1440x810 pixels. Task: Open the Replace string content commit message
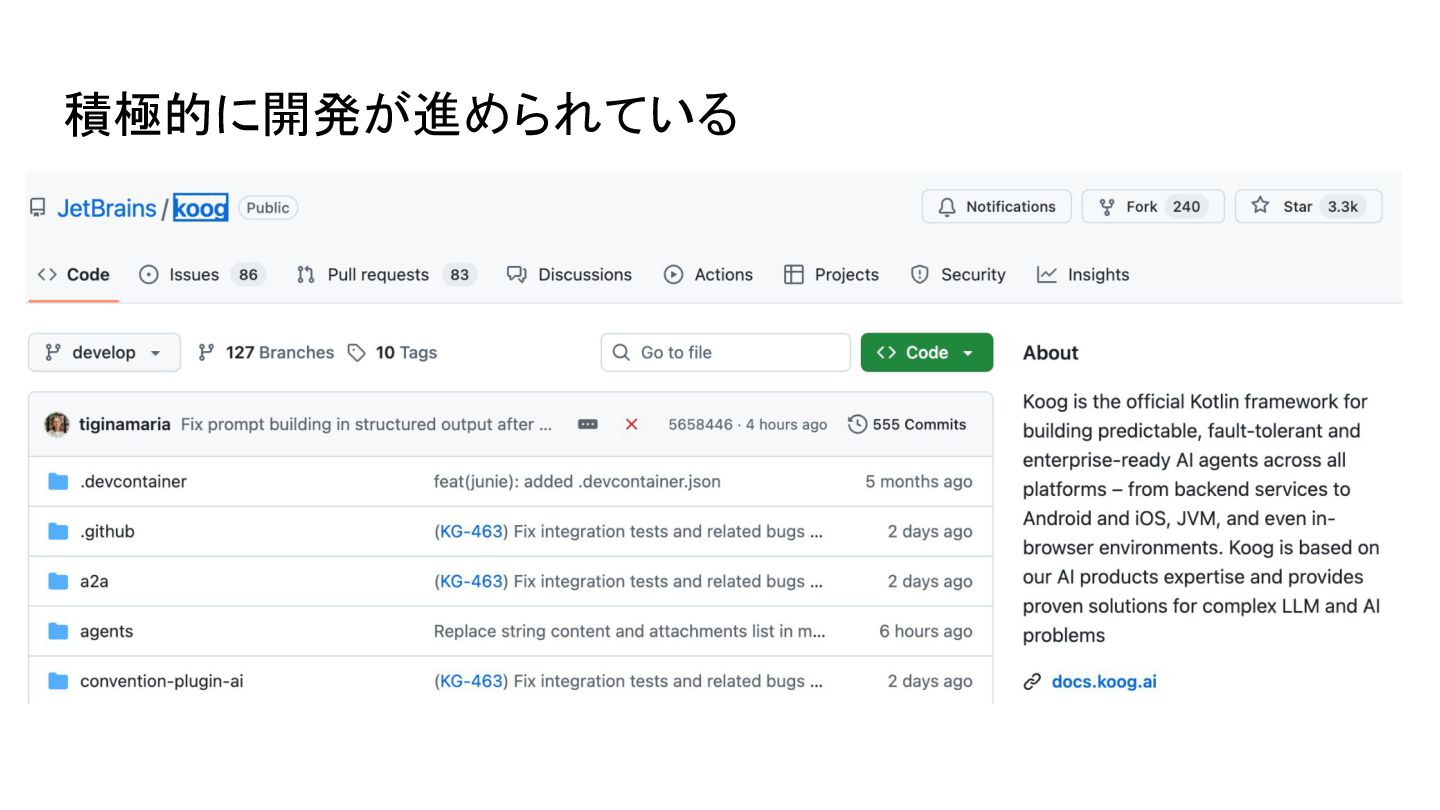pyautogui.click(x=630, y=631)
